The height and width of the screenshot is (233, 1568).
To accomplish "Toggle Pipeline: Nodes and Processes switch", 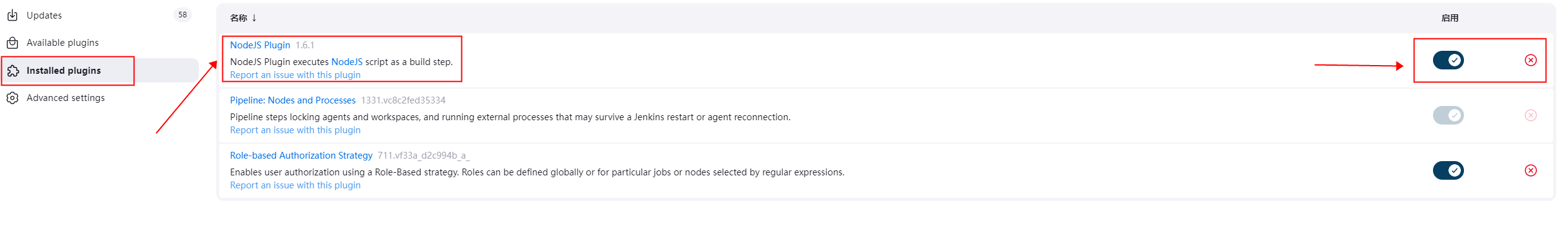I will [x=1448, y=115].
